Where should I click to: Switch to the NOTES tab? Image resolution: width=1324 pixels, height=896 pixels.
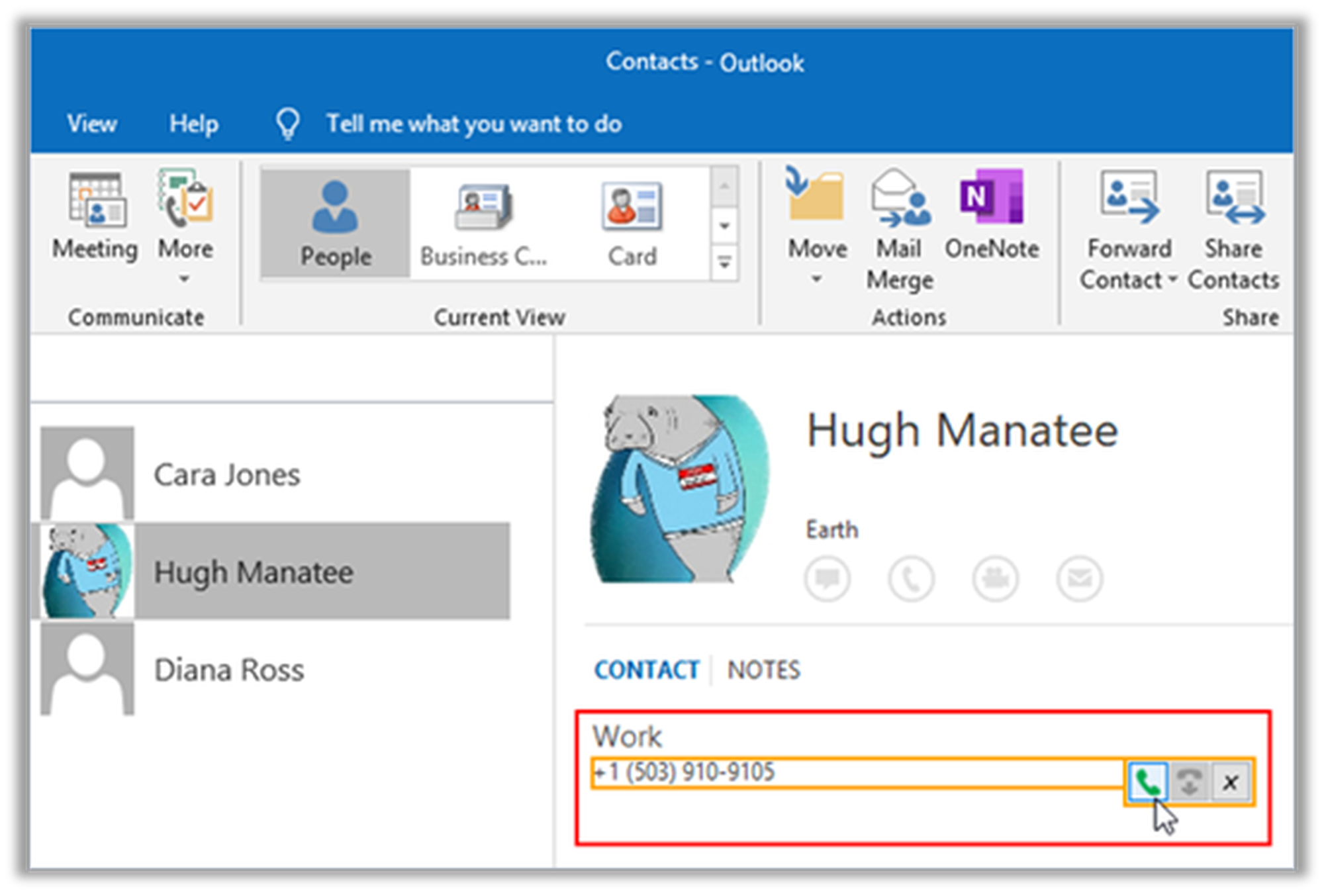point(763,670)
